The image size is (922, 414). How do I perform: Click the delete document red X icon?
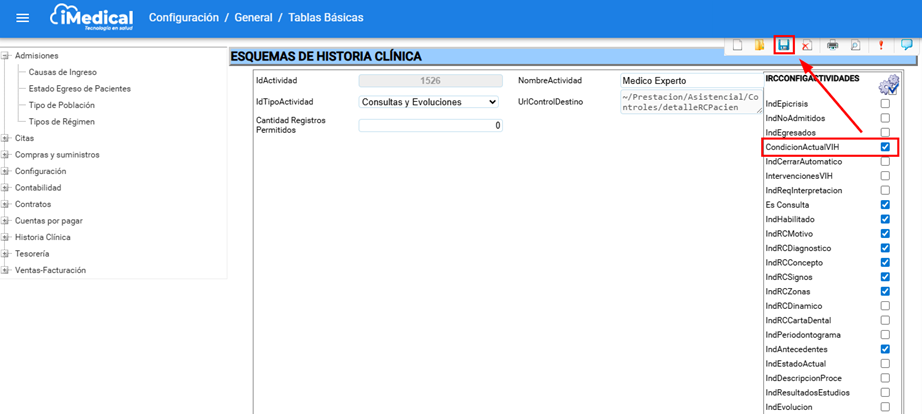[807, 45]
